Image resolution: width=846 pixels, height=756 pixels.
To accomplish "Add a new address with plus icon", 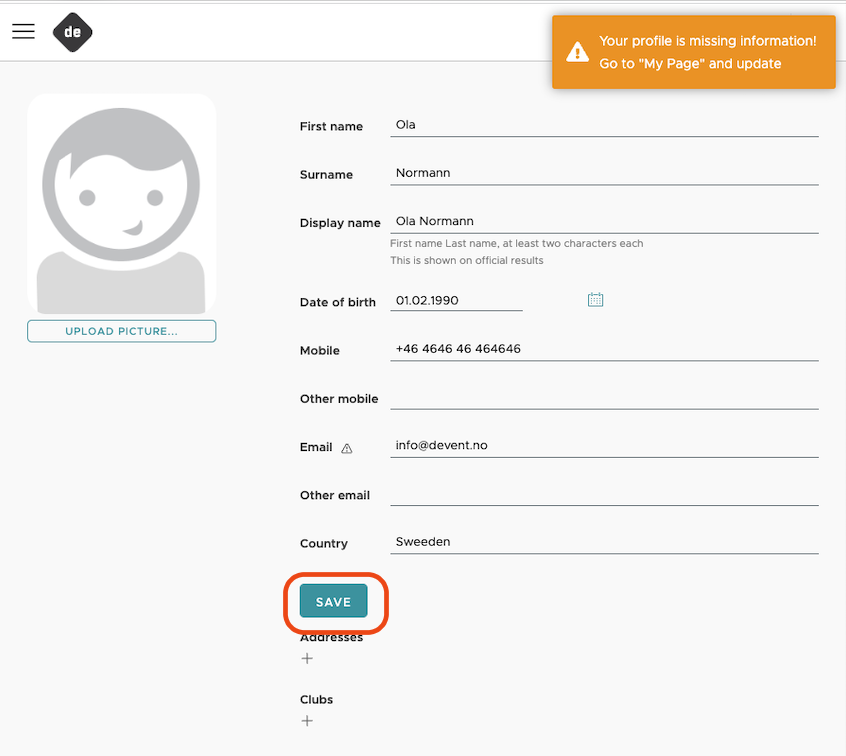I will click(307, 658).
